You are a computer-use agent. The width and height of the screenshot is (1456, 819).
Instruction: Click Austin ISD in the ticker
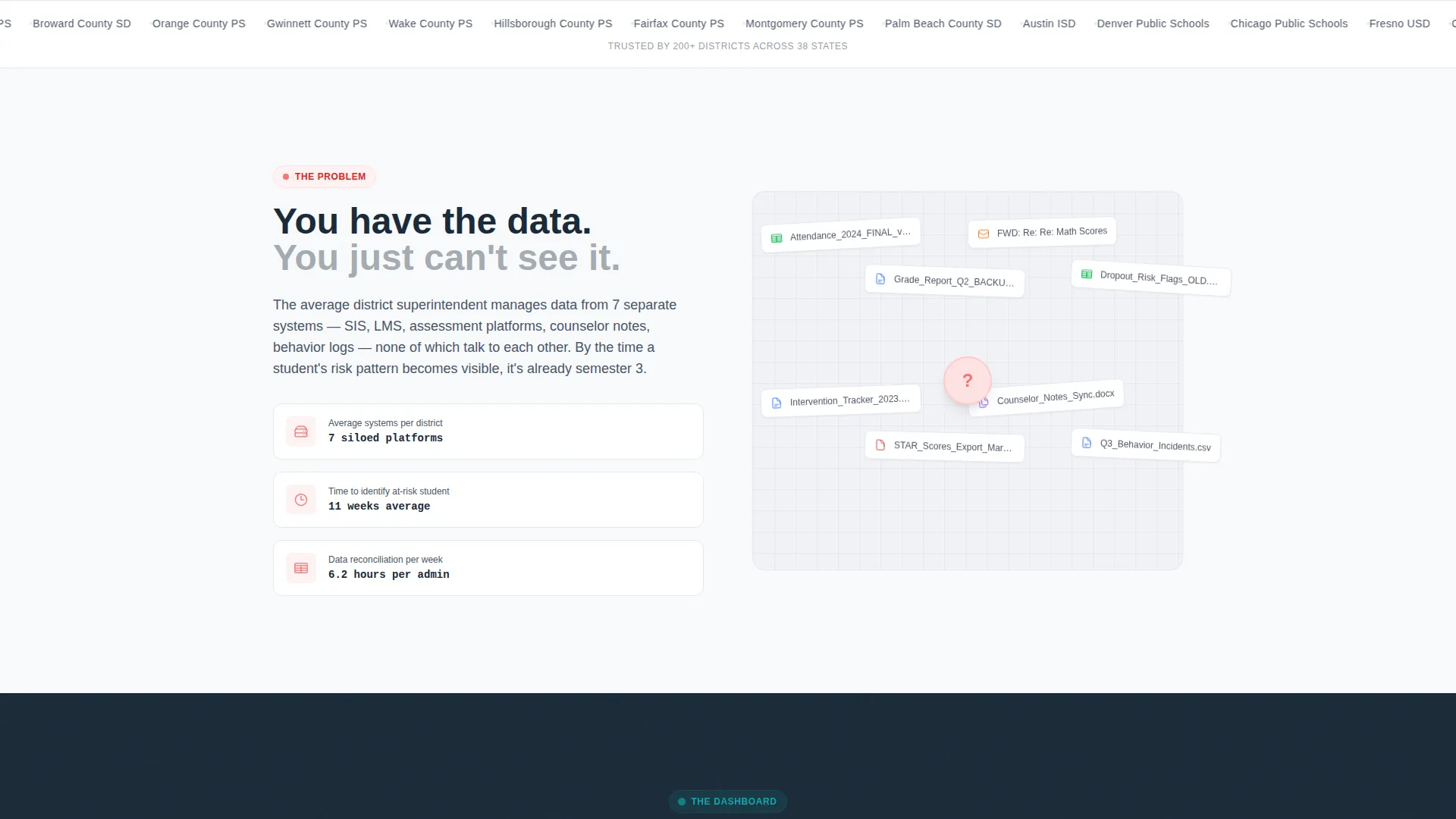[1050, 24]
